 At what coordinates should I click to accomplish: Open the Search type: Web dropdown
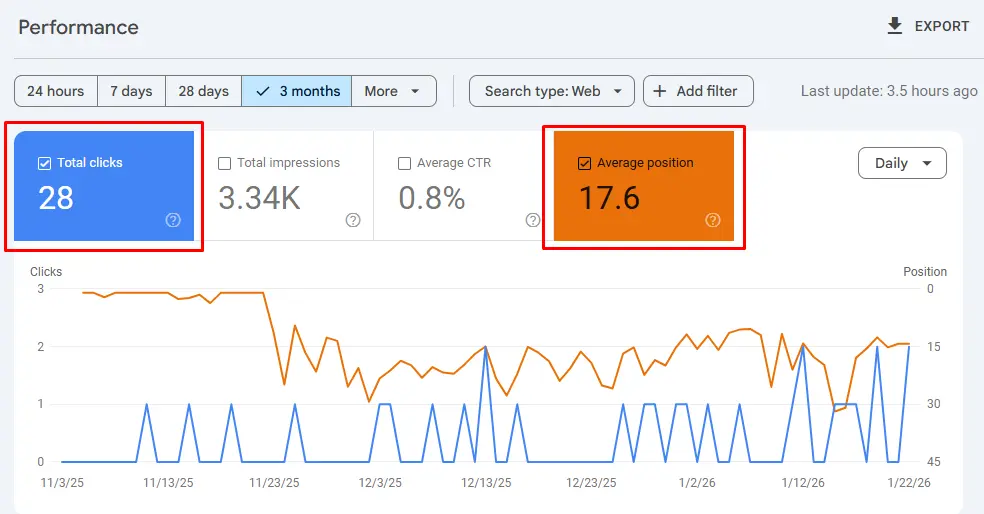click(x=552, y=91)
